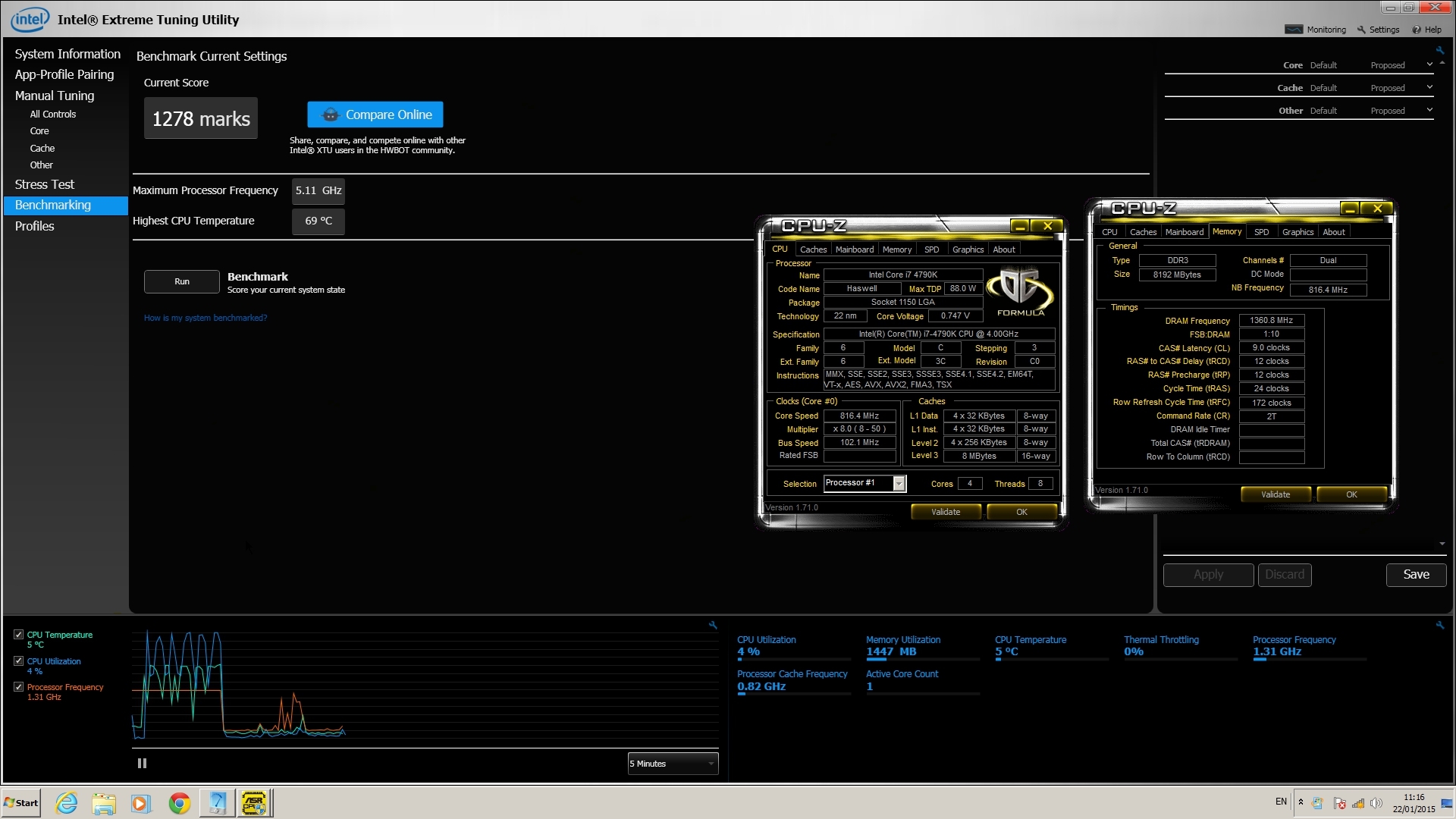This screenshot has height=819, width=1456.
Task: Click the Intel logo
Action: (x=30, y=20)
